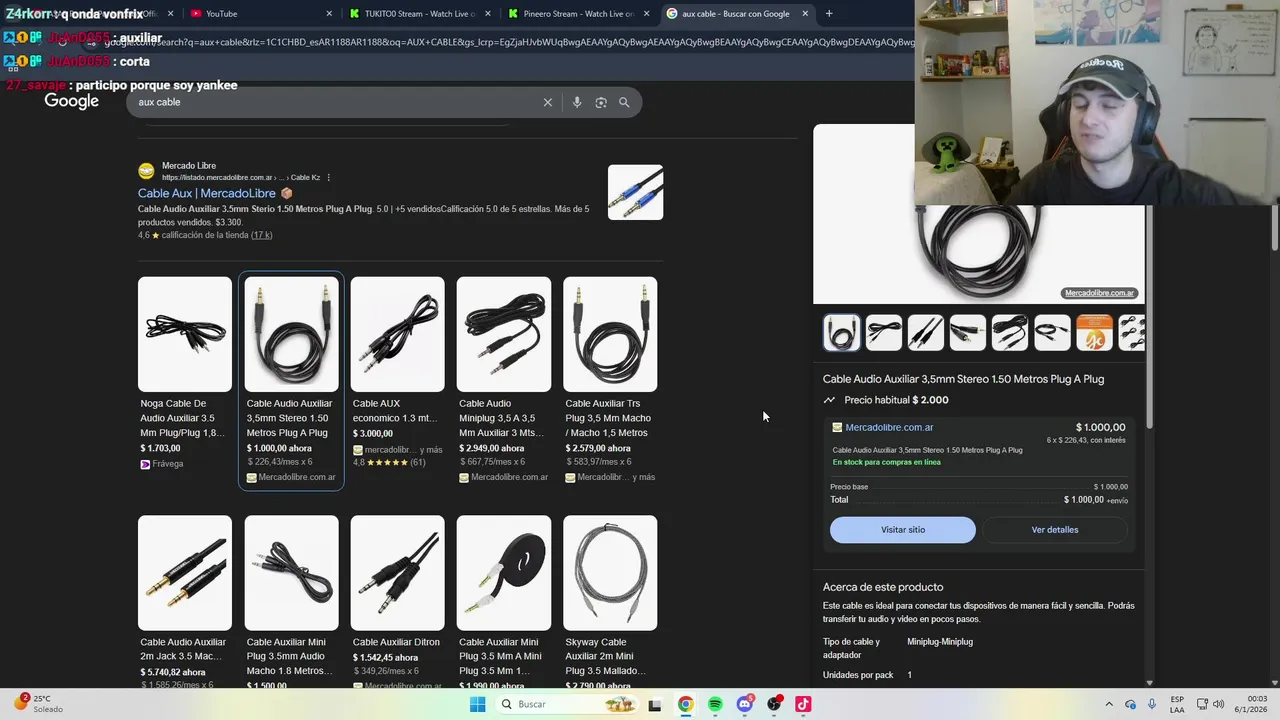Screen dimensions: 1280x720
Task: Start voice search with the microphone icon
Action: coord(577,102)
